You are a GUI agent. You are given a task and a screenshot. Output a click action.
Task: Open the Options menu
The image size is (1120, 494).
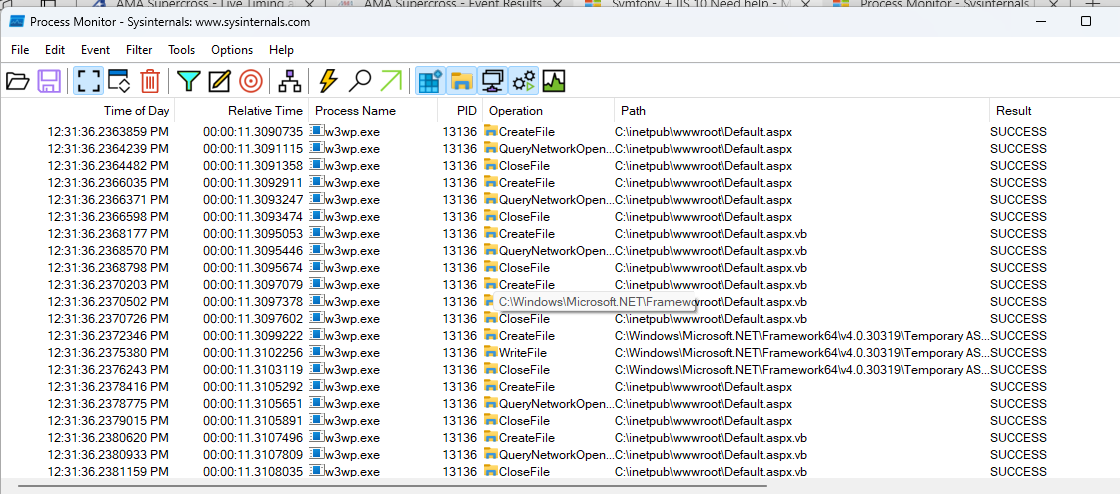tap(232, 50)
